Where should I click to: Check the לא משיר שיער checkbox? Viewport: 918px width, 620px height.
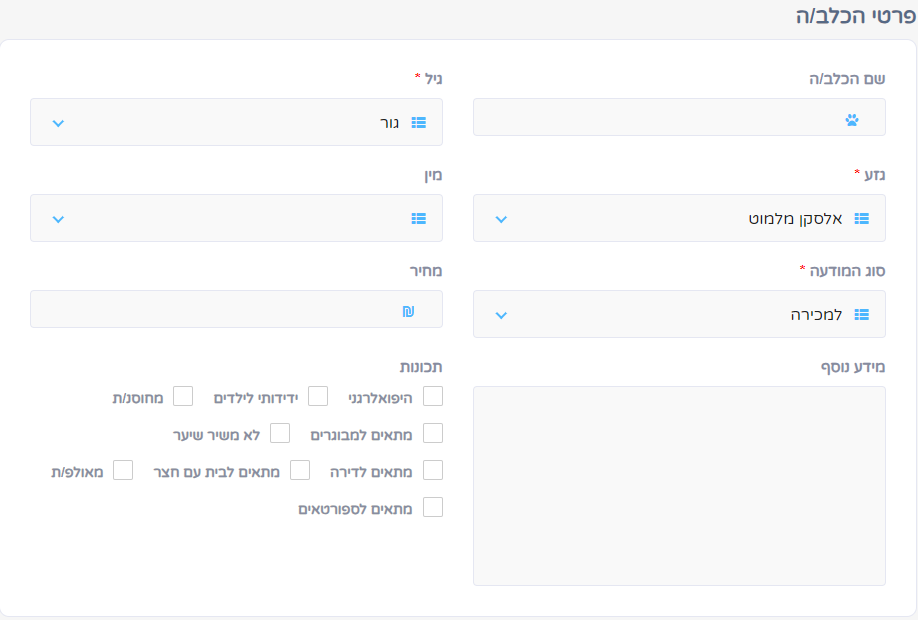pos(280,433)
